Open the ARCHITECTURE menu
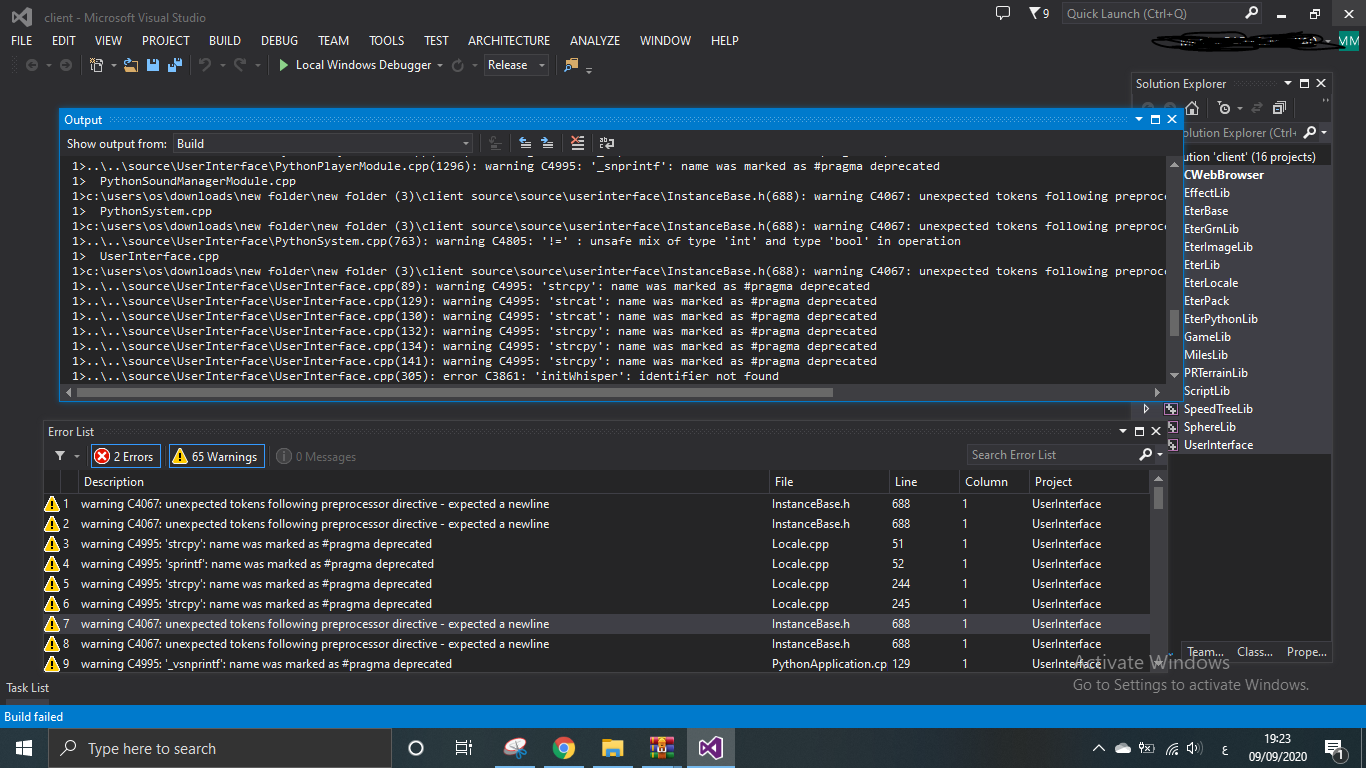Screen dimensions: 1366x768 click(509, 41)
